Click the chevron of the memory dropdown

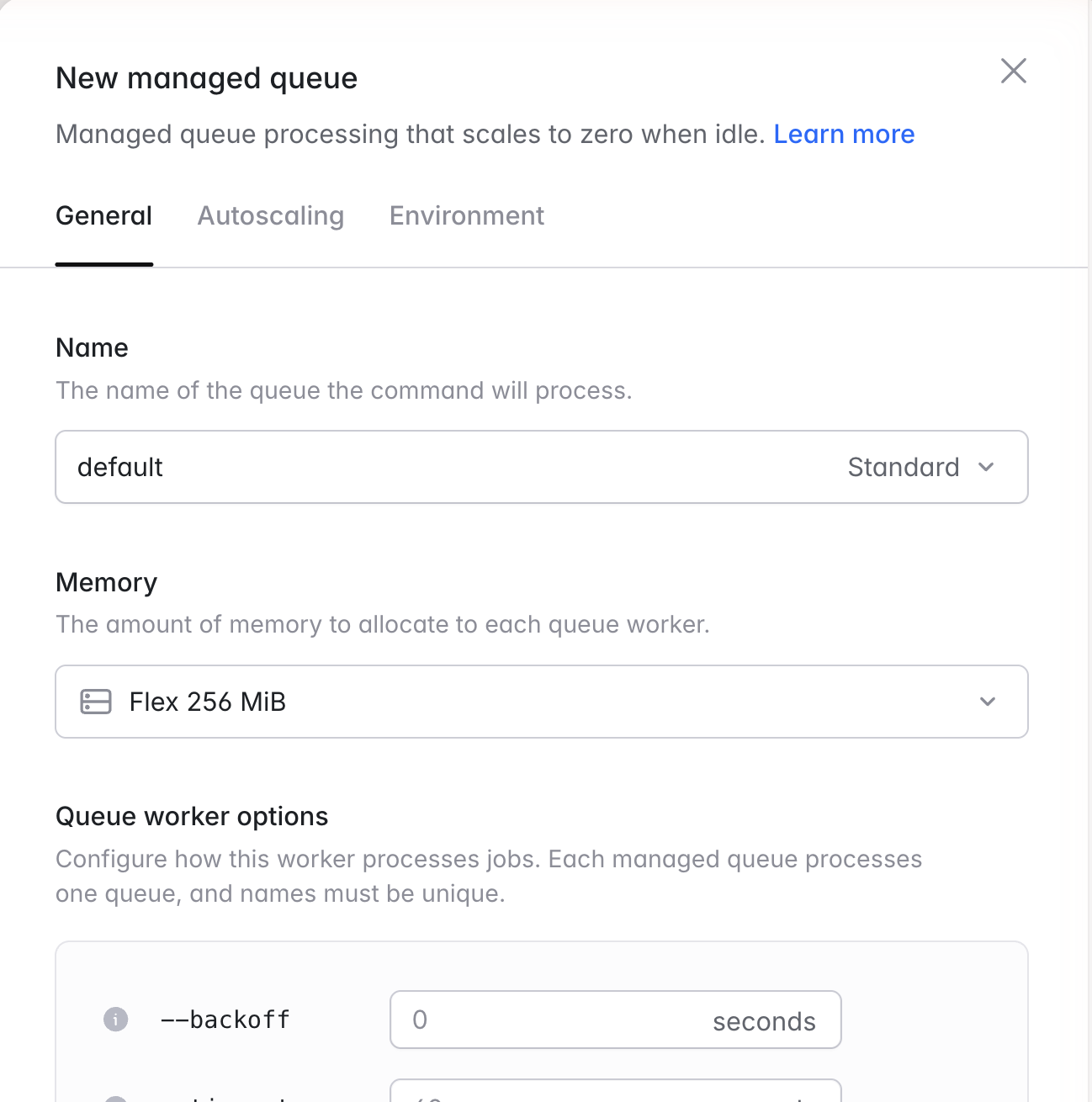point(988,702)
